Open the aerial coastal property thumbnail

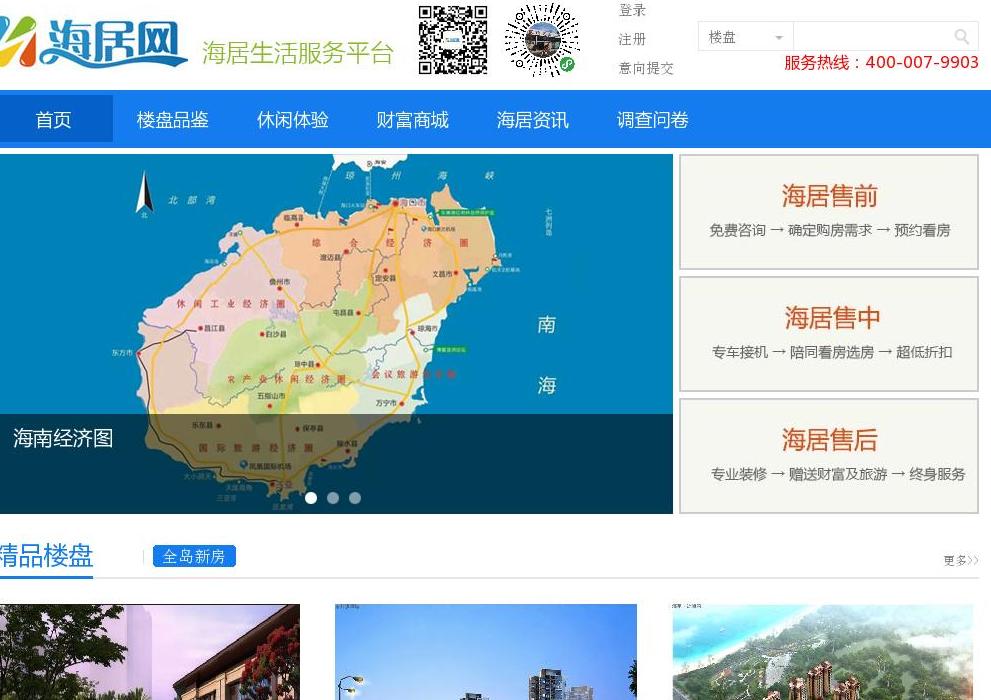coord(822,652)
